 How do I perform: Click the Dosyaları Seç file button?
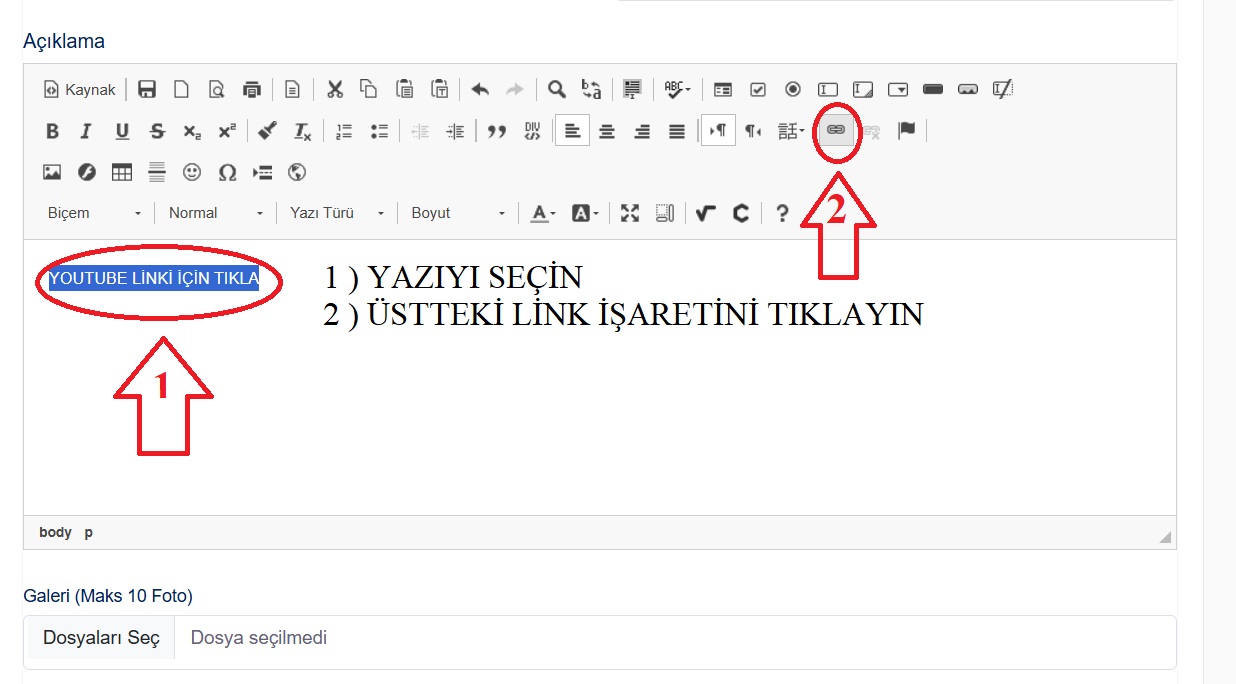pyautogui.click(x=101, y=638)
